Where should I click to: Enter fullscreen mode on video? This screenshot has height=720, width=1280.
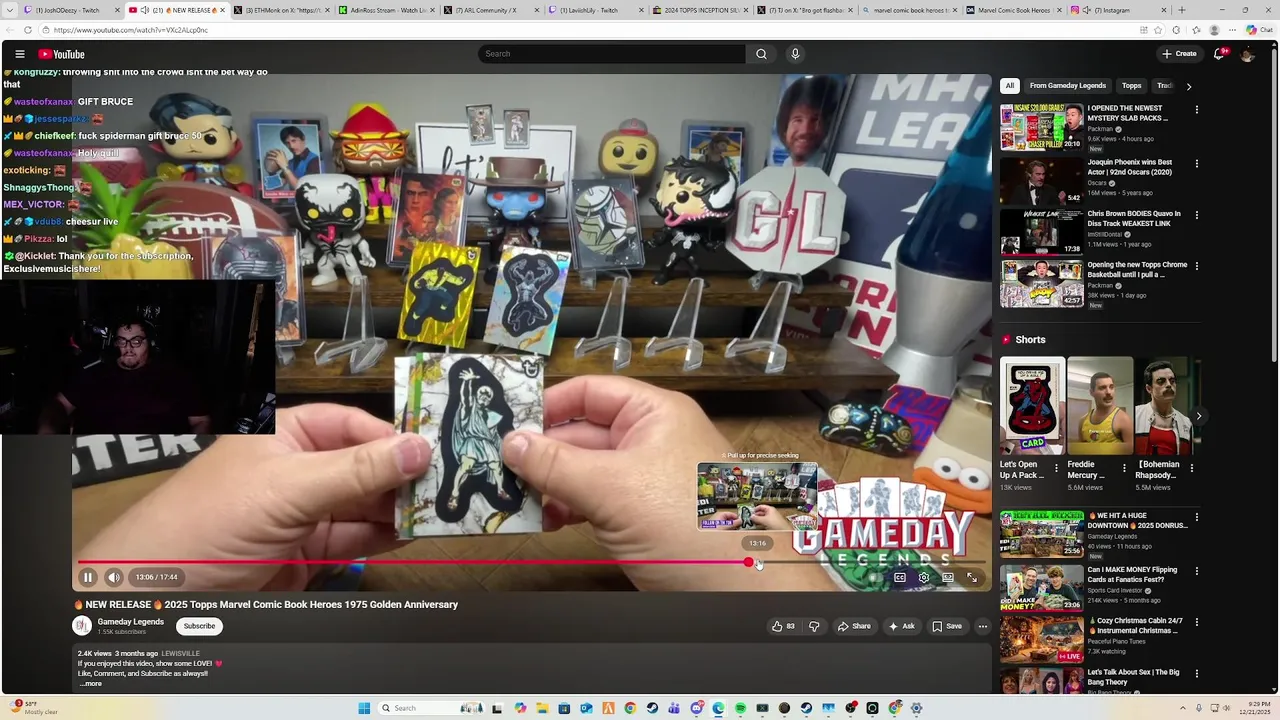(x=972, y=577)
